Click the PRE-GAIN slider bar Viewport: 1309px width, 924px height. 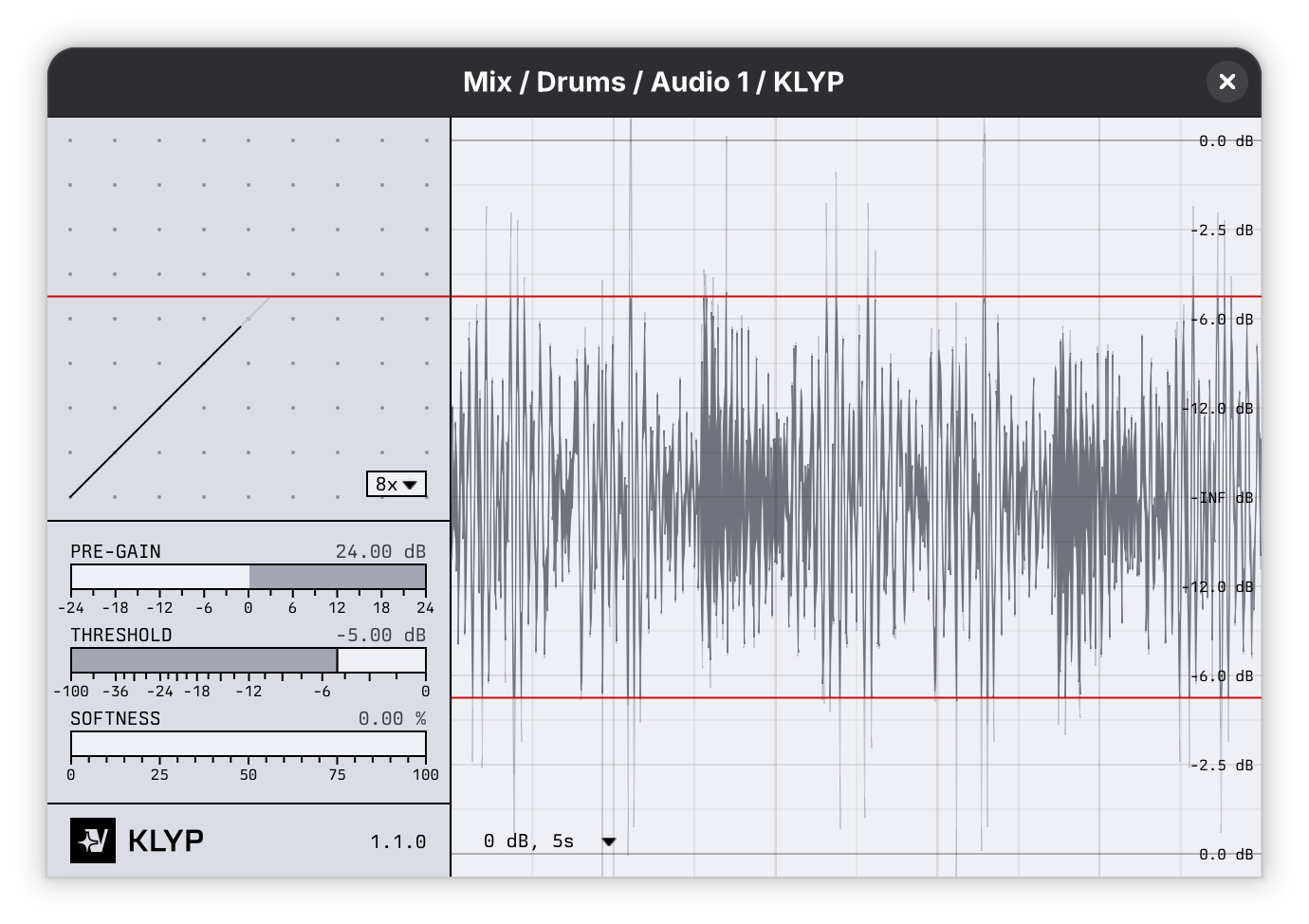click(249, 577)
